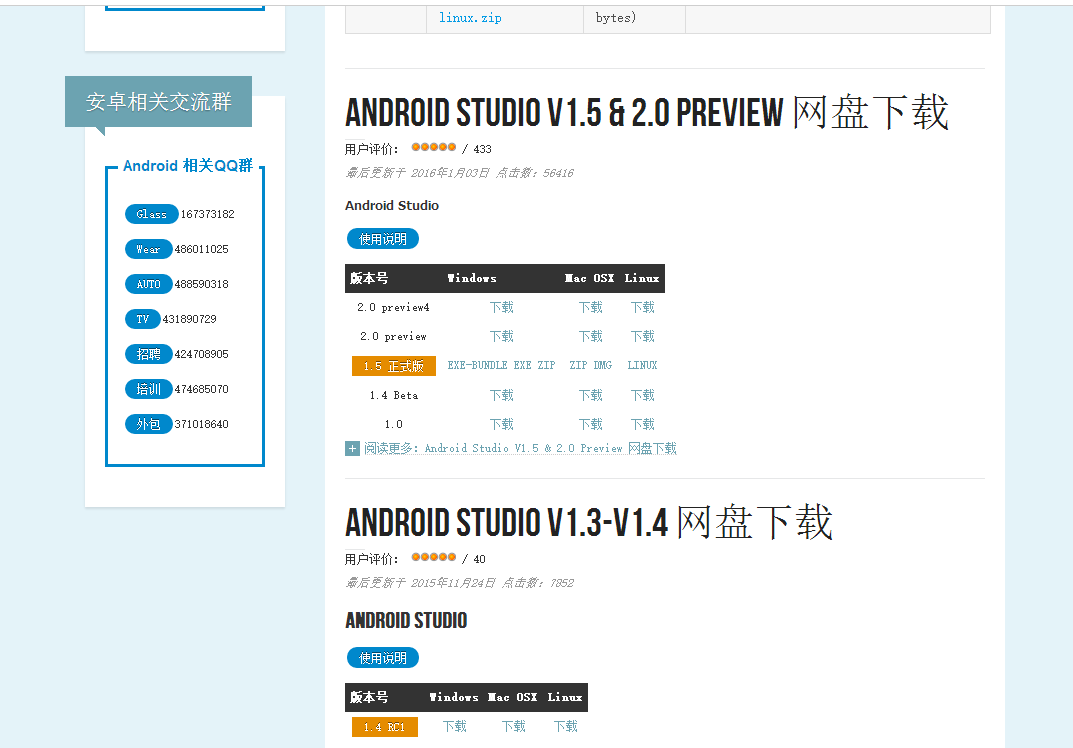Viewport: 1073px width, 748px height.
Task: Select the QQ number 431890729
Action: (x=190, y=319)
